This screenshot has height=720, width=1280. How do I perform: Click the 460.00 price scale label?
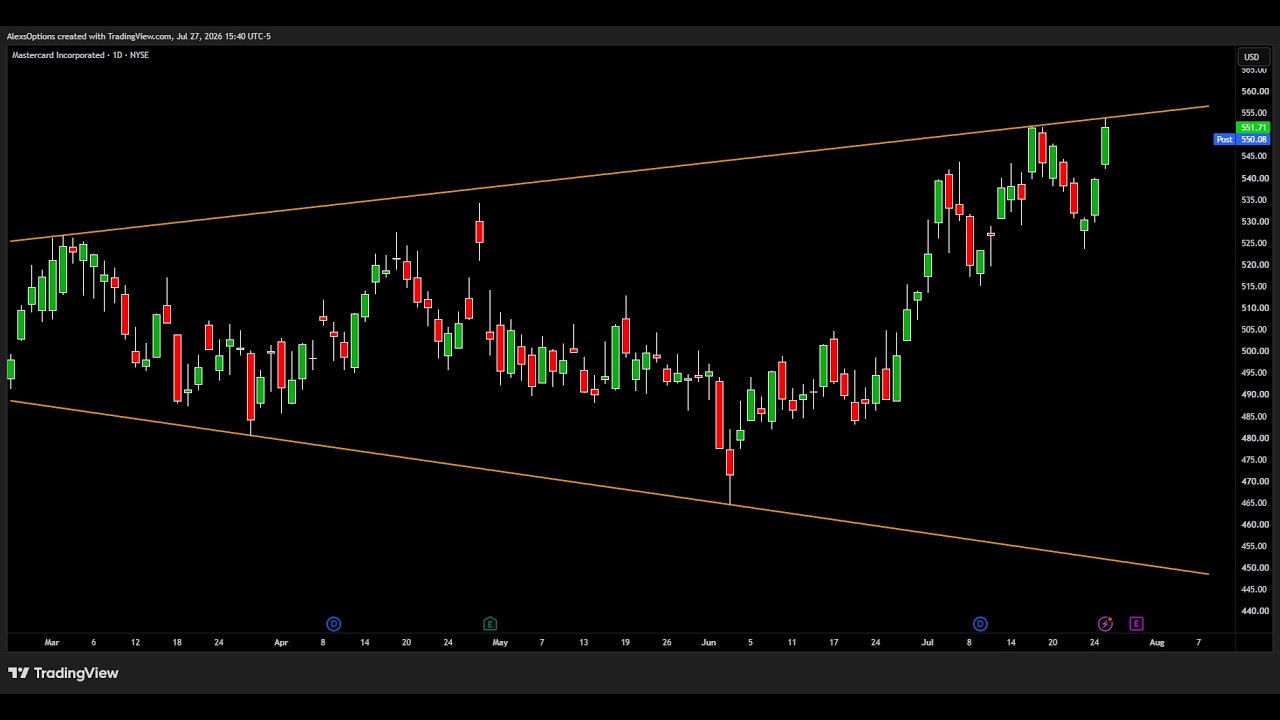pos(1254,525)
